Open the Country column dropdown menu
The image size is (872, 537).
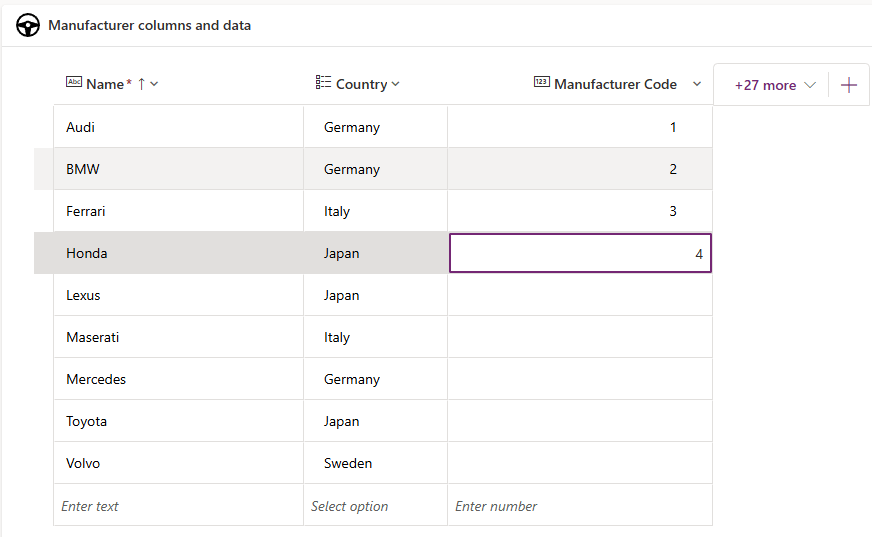[396, 84]
